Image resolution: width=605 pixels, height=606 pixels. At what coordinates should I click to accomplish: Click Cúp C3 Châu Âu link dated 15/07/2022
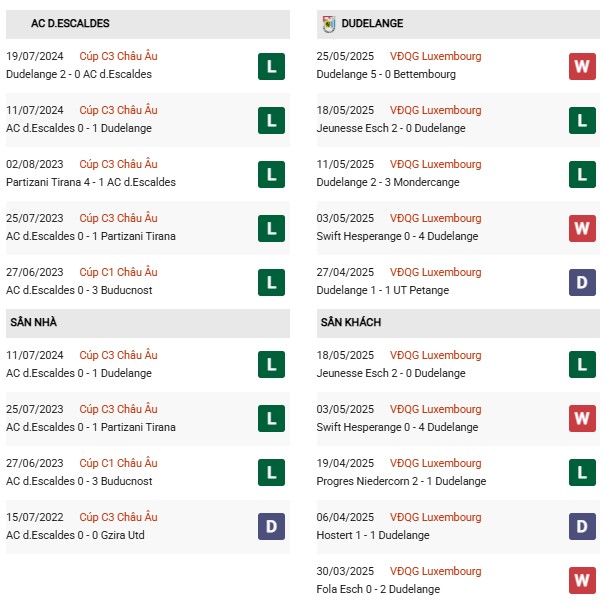pos(117,517)
